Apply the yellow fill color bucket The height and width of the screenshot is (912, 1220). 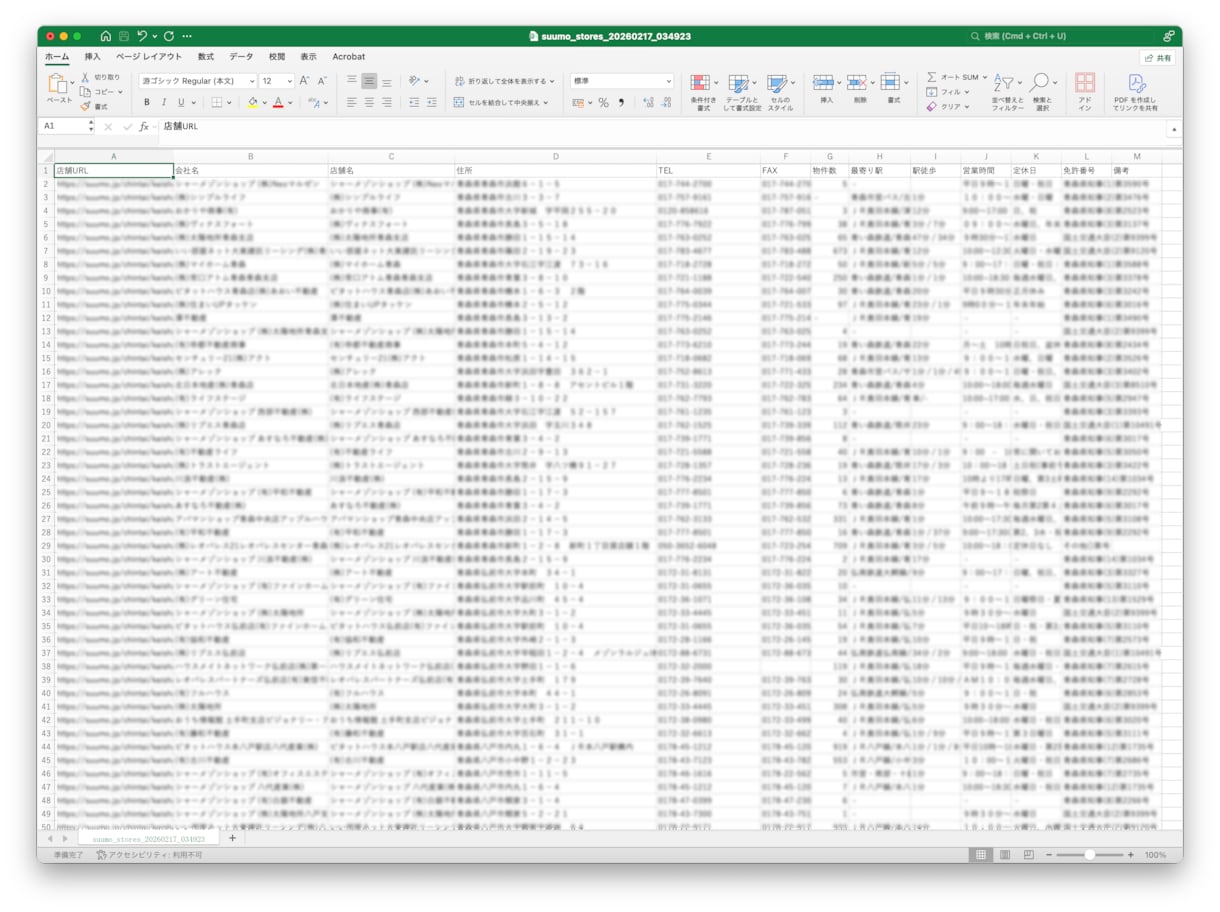point(253,103)
